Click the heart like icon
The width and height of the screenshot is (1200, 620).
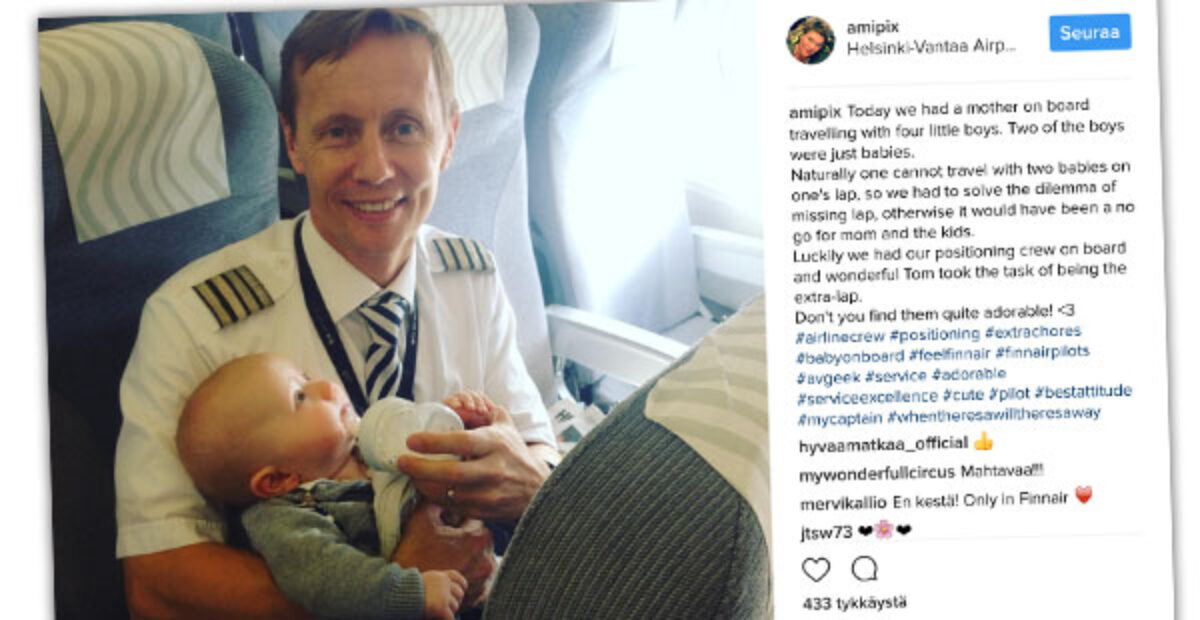click(816, 569)
